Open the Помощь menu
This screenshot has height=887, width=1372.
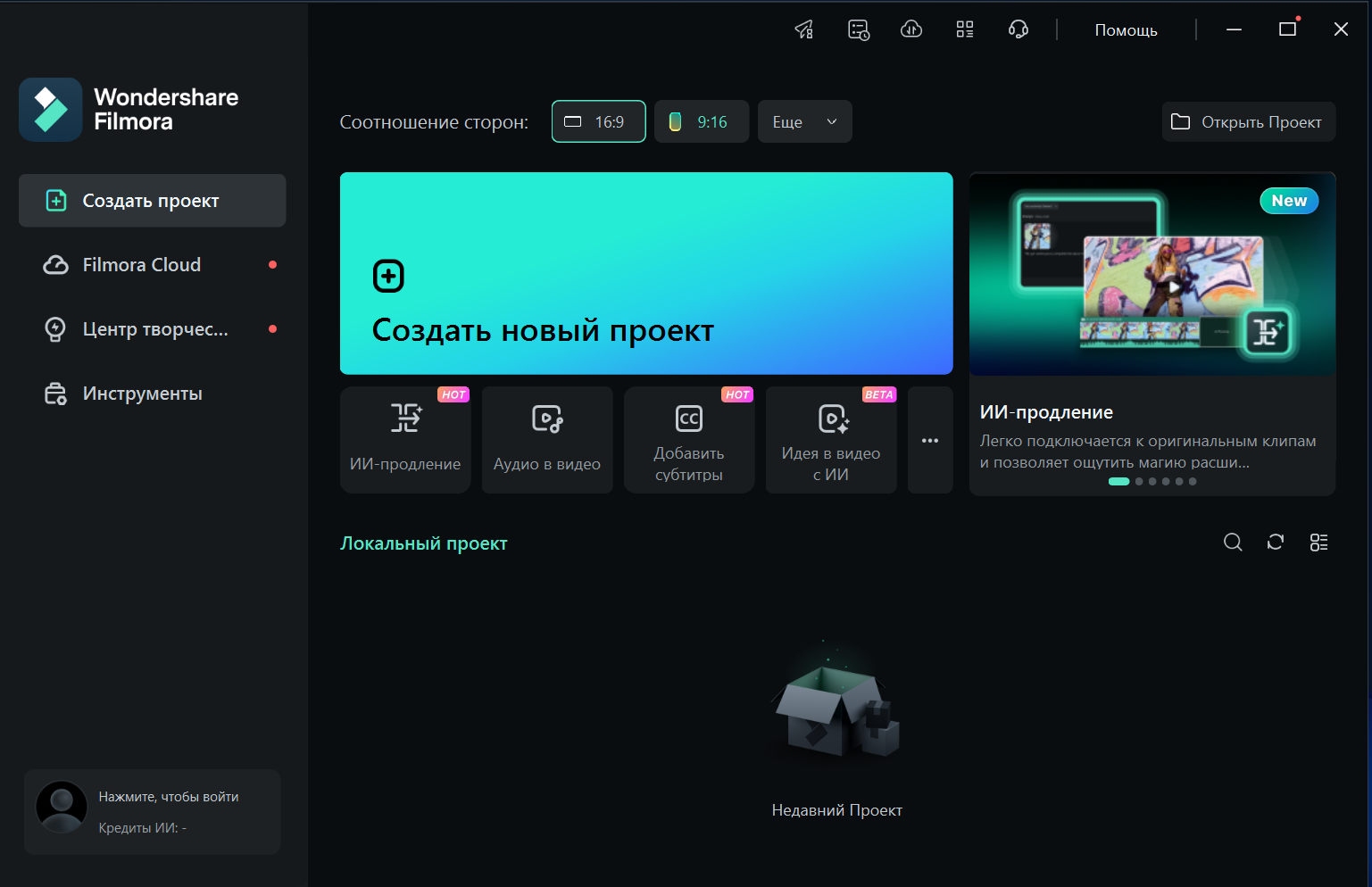1127,30
